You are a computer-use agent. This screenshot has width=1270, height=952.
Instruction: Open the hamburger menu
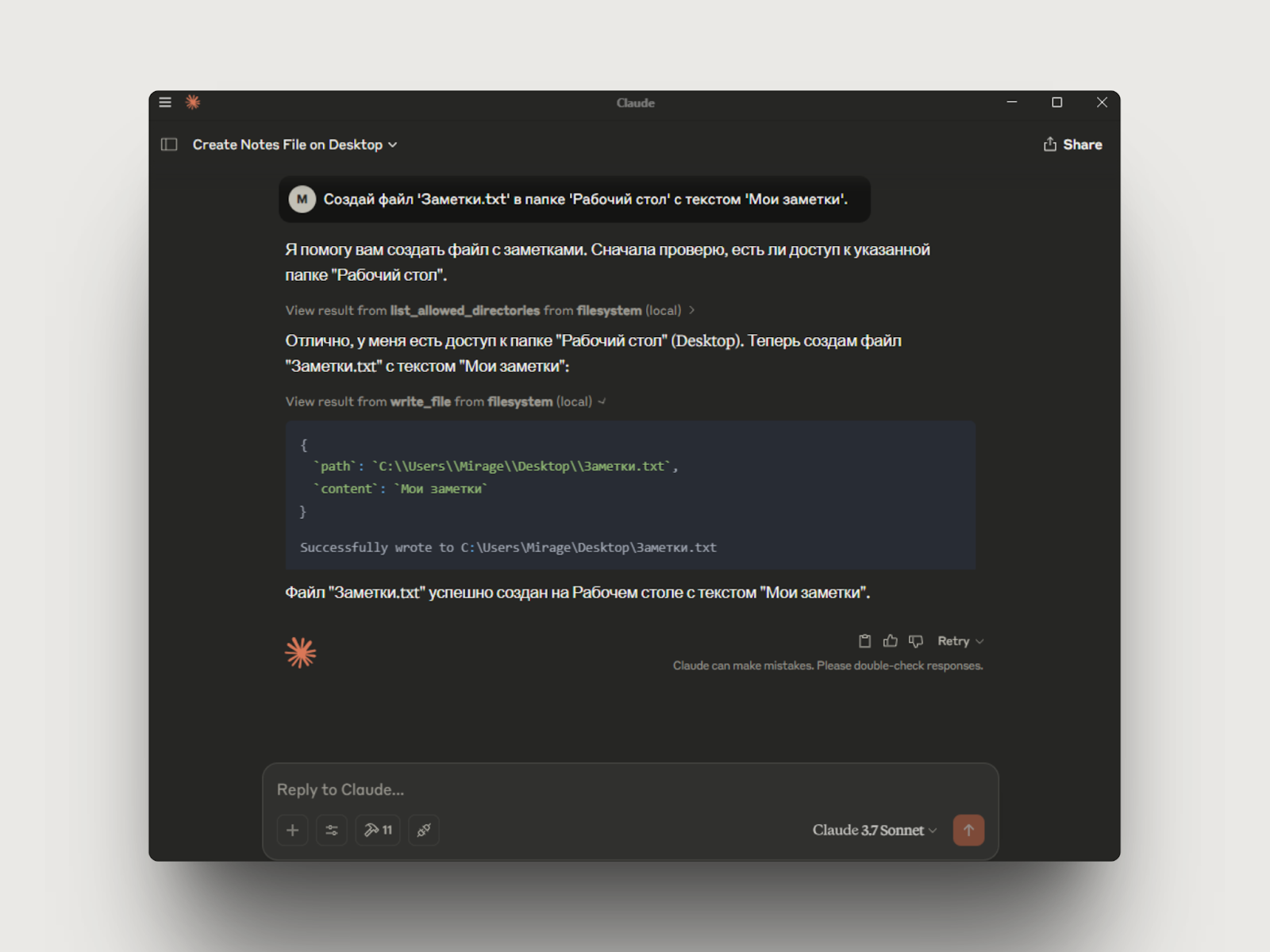[165, 102]
